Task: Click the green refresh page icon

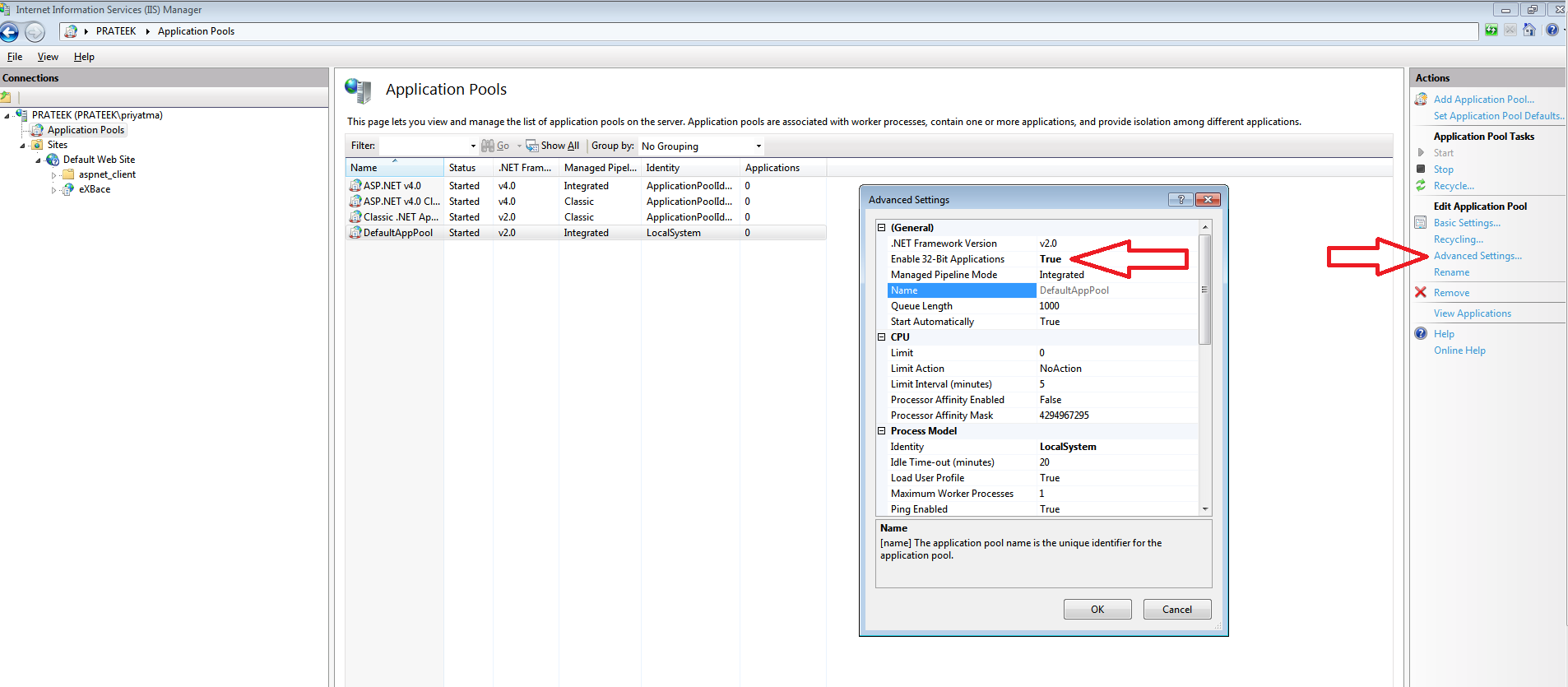Action: click(x=1491, y=30)
